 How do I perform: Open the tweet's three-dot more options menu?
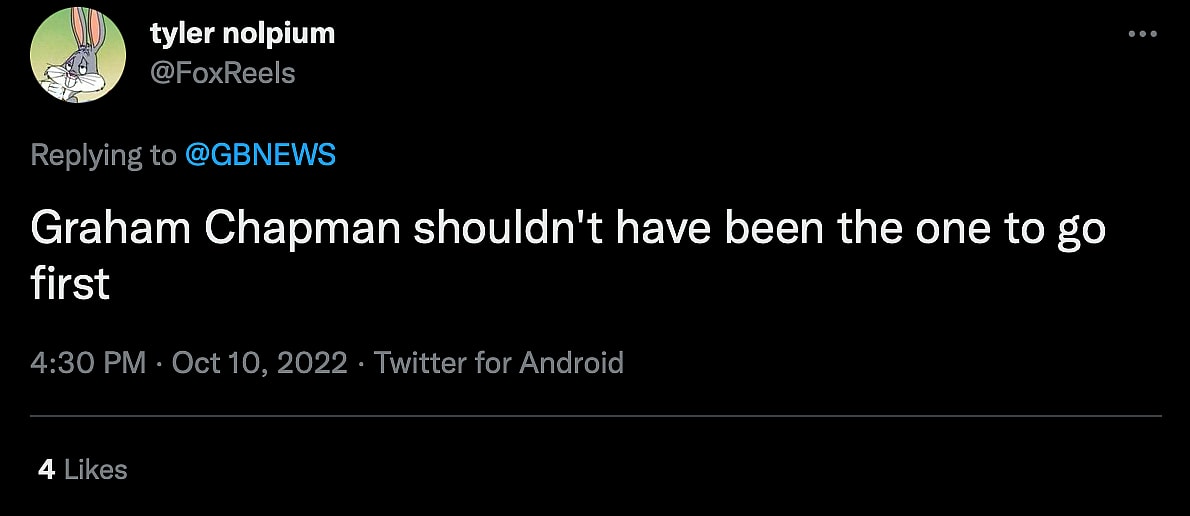point(1141,34)
